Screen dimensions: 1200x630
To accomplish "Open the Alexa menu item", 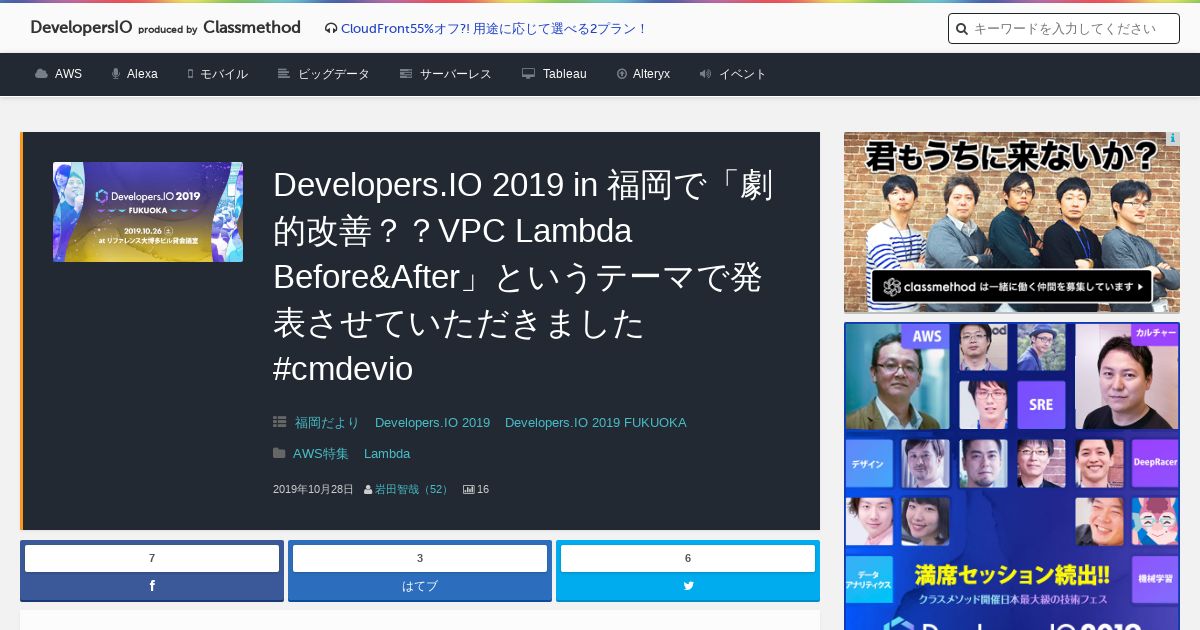I will click(135, 74).
